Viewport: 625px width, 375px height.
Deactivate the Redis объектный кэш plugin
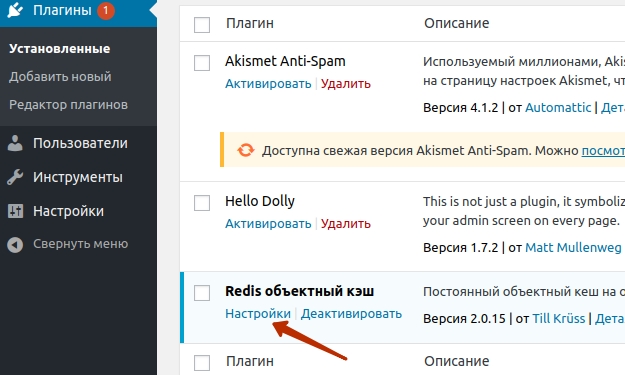point(351,314)
